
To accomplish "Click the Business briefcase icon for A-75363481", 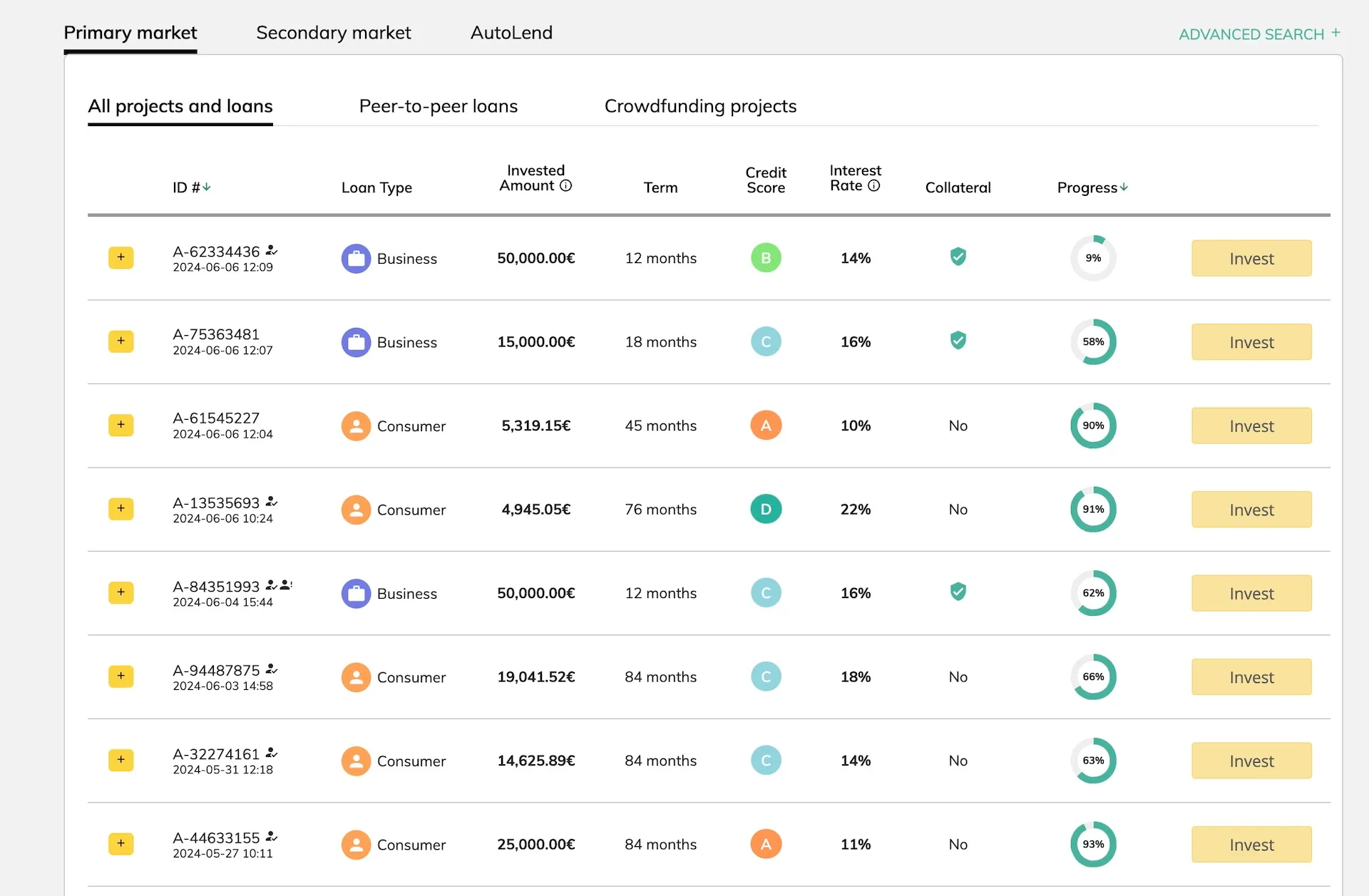I will pos(356,342).
